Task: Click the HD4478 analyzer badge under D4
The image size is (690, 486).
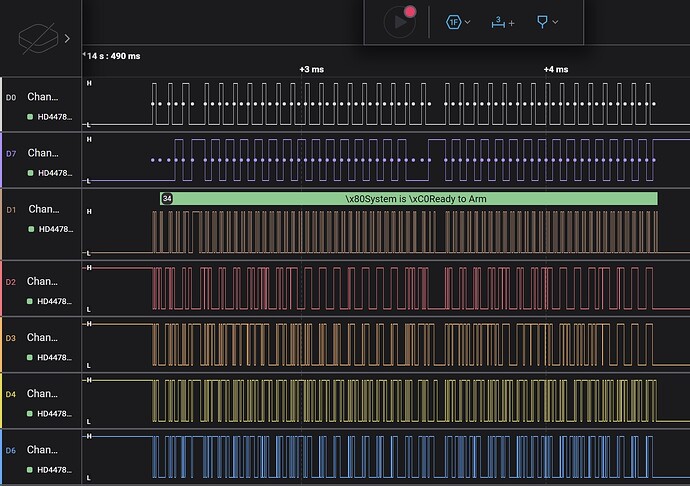Action: pyautogui.click(x=50, y=413)
